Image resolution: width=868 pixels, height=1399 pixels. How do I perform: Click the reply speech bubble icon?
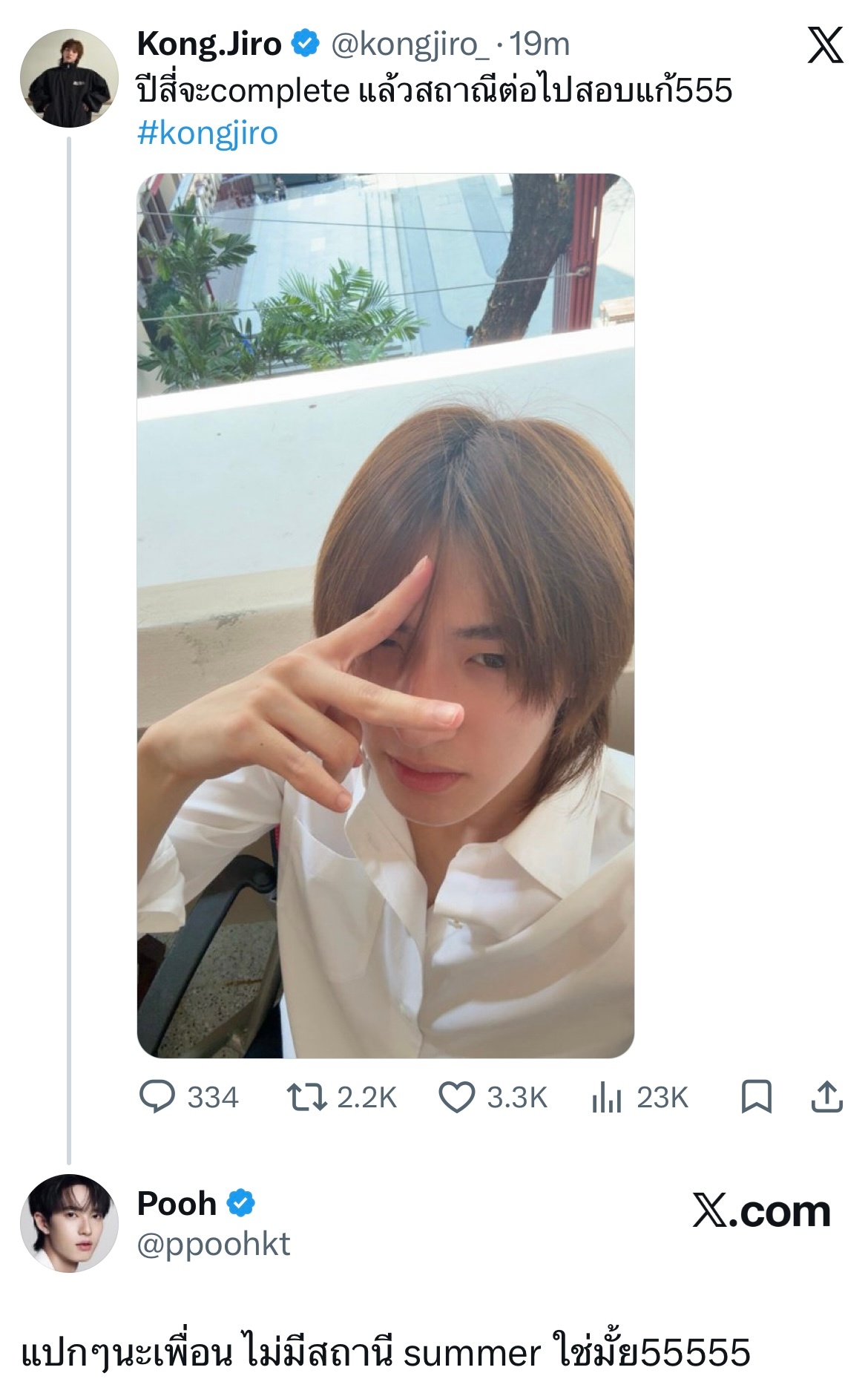[157, 1097]
